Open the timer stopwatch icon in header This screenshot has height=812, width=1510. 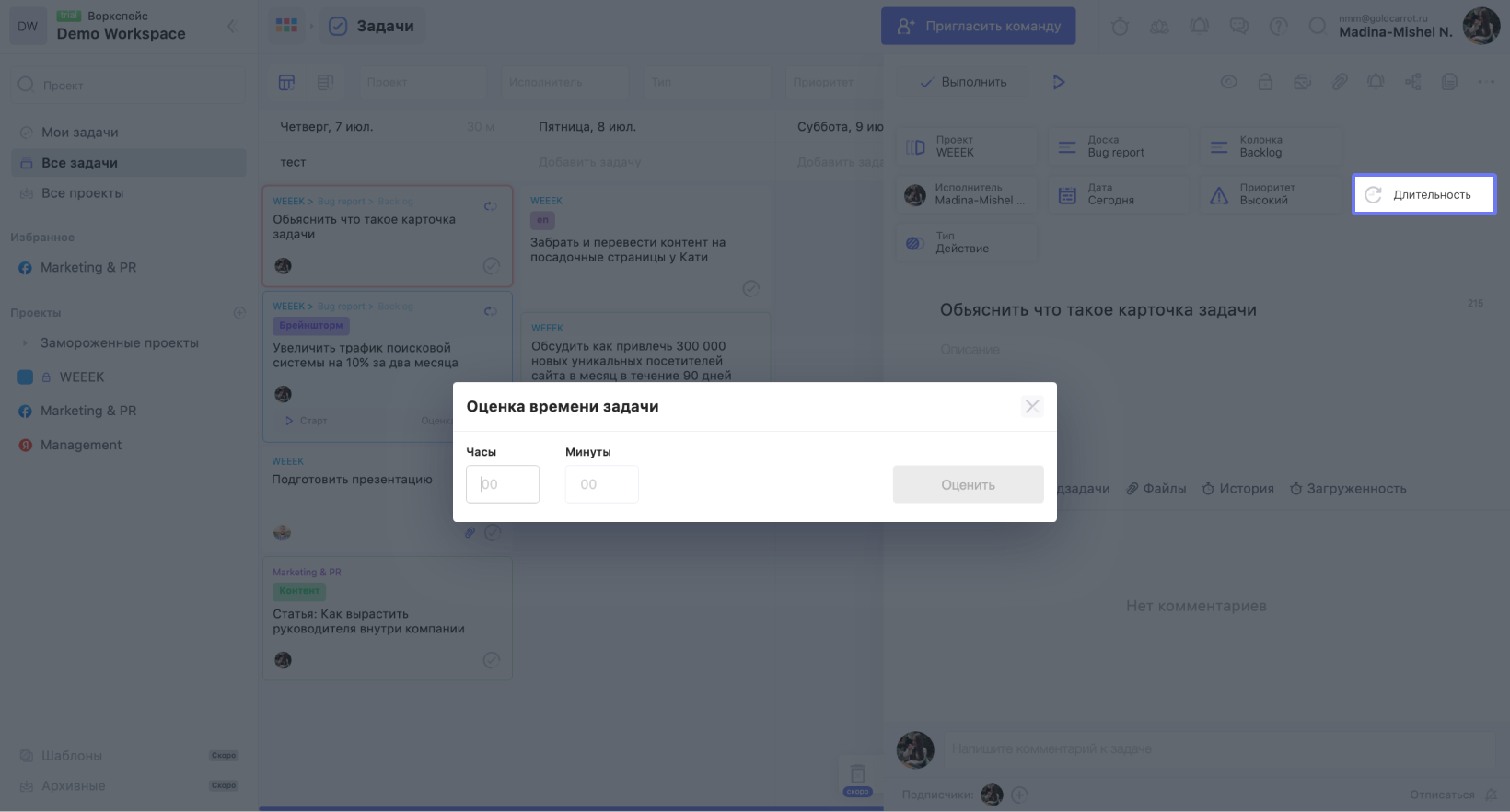tap(1120, 27)
